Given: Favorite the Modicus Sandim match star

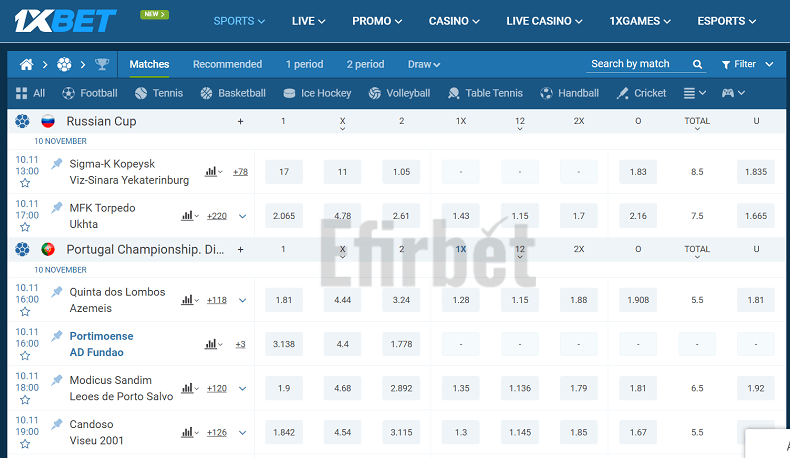Looking at the screenshot, I should [x=25, y=400].
